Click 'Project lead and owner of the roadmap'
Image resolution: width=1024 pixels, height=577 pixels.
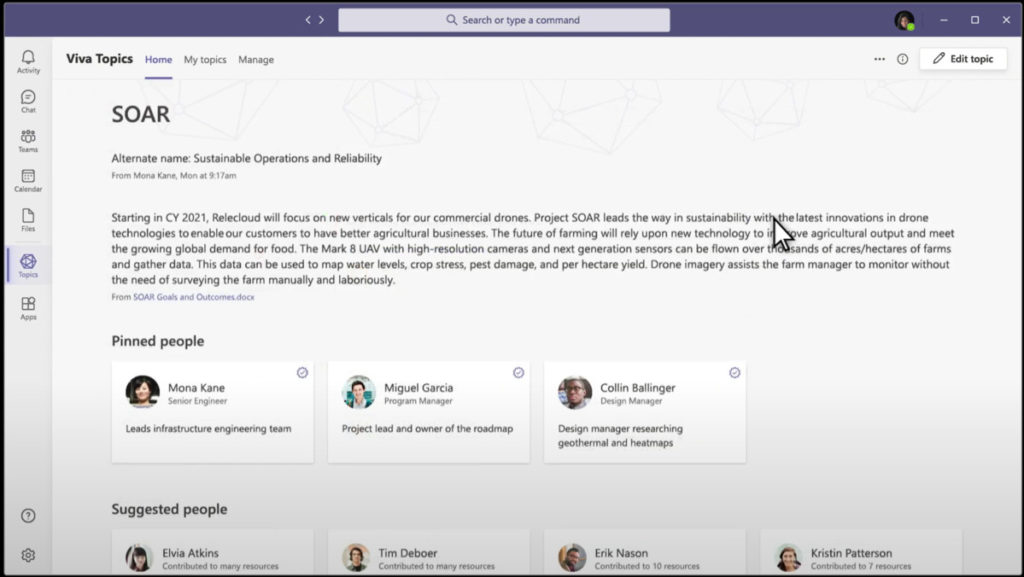[427, 429]
